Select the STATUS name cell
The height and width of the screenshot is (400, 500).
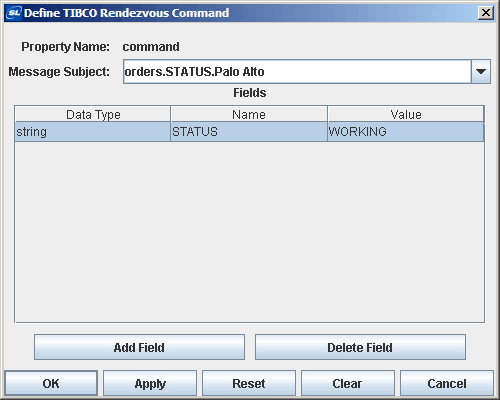click(x=249, y=132)
